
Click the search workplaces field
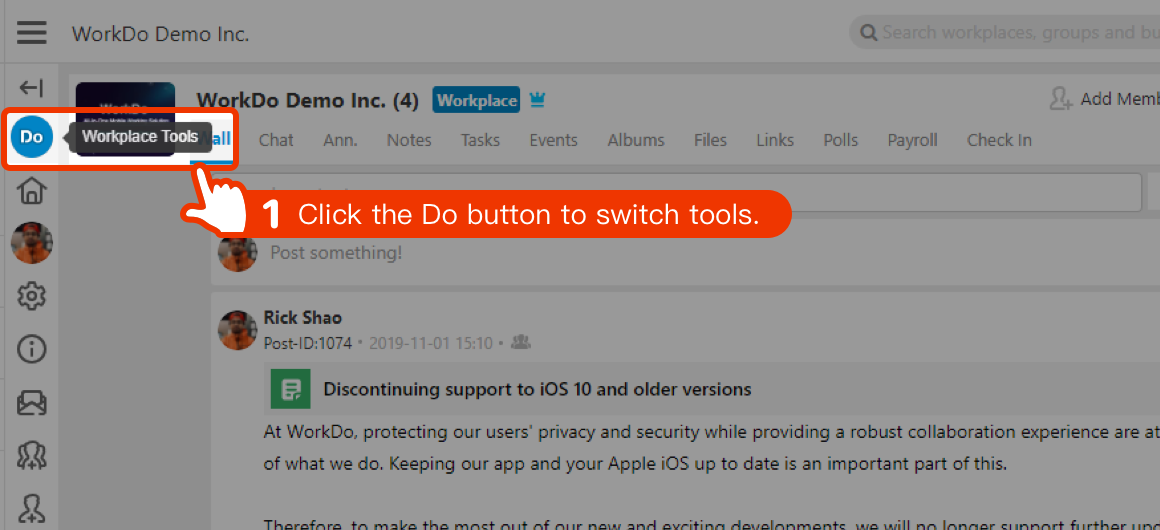coord(1005,33)
